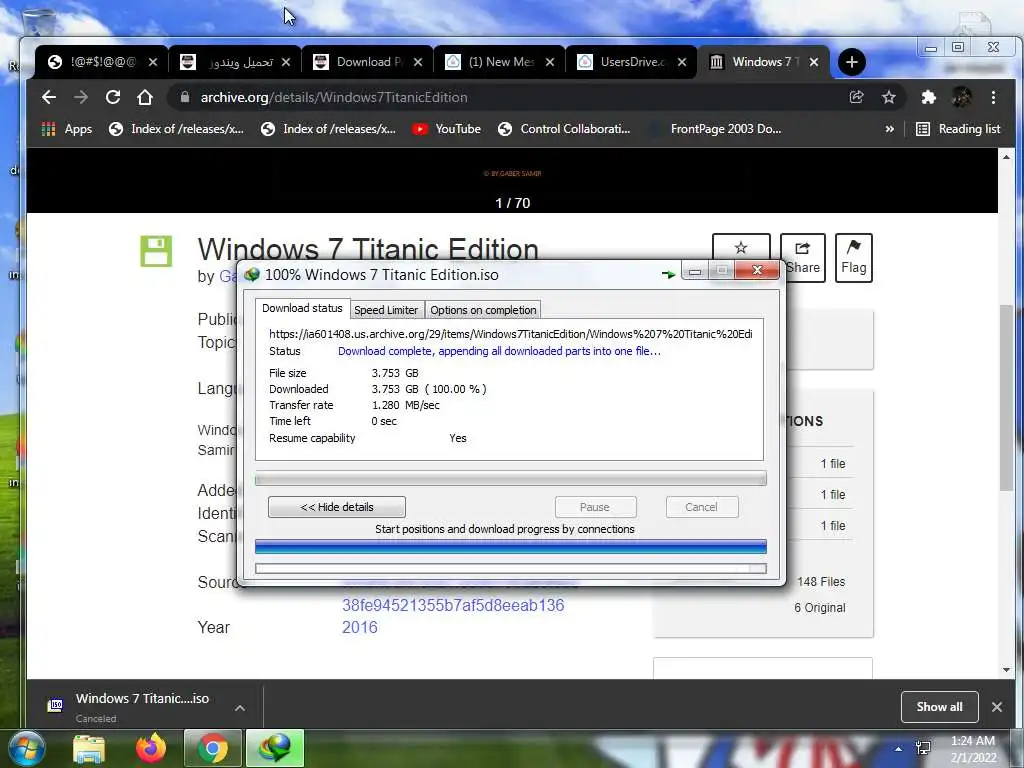1024x768 pixels.
Task: Open the Chrome profile avatar
Action: point(961,97)
